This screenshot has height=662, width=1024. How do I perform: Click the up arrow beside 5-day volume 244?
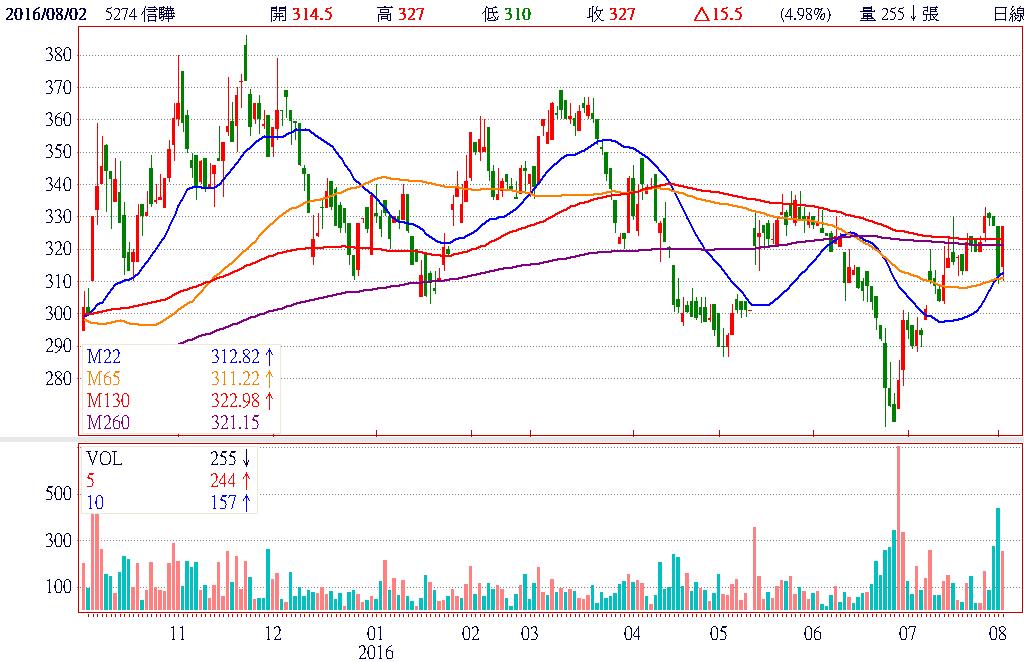tap(246, 480)
